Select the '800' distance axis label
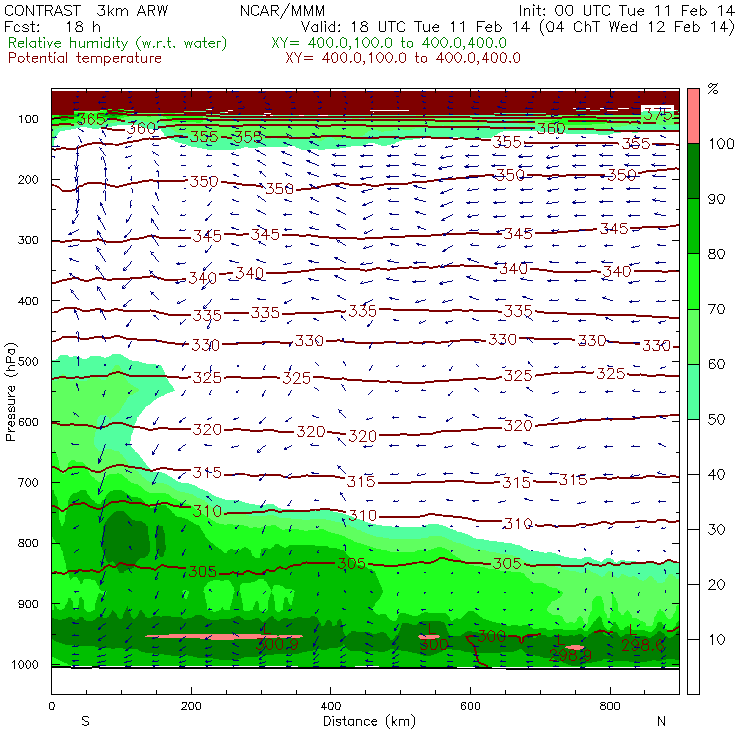Image resolution: width=740 pixels, height=740 pixels. tap(610, 706)
